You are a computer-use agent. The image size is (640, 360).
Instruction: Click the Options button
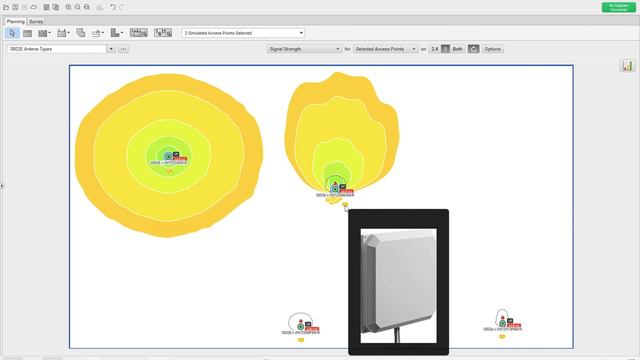click(x=493, y=49)
